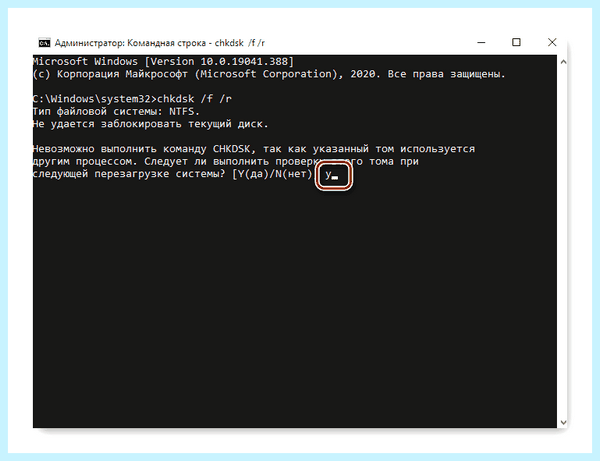Maximize the Command Prompt window
This screenshot has height=461, width=600.
516,42
